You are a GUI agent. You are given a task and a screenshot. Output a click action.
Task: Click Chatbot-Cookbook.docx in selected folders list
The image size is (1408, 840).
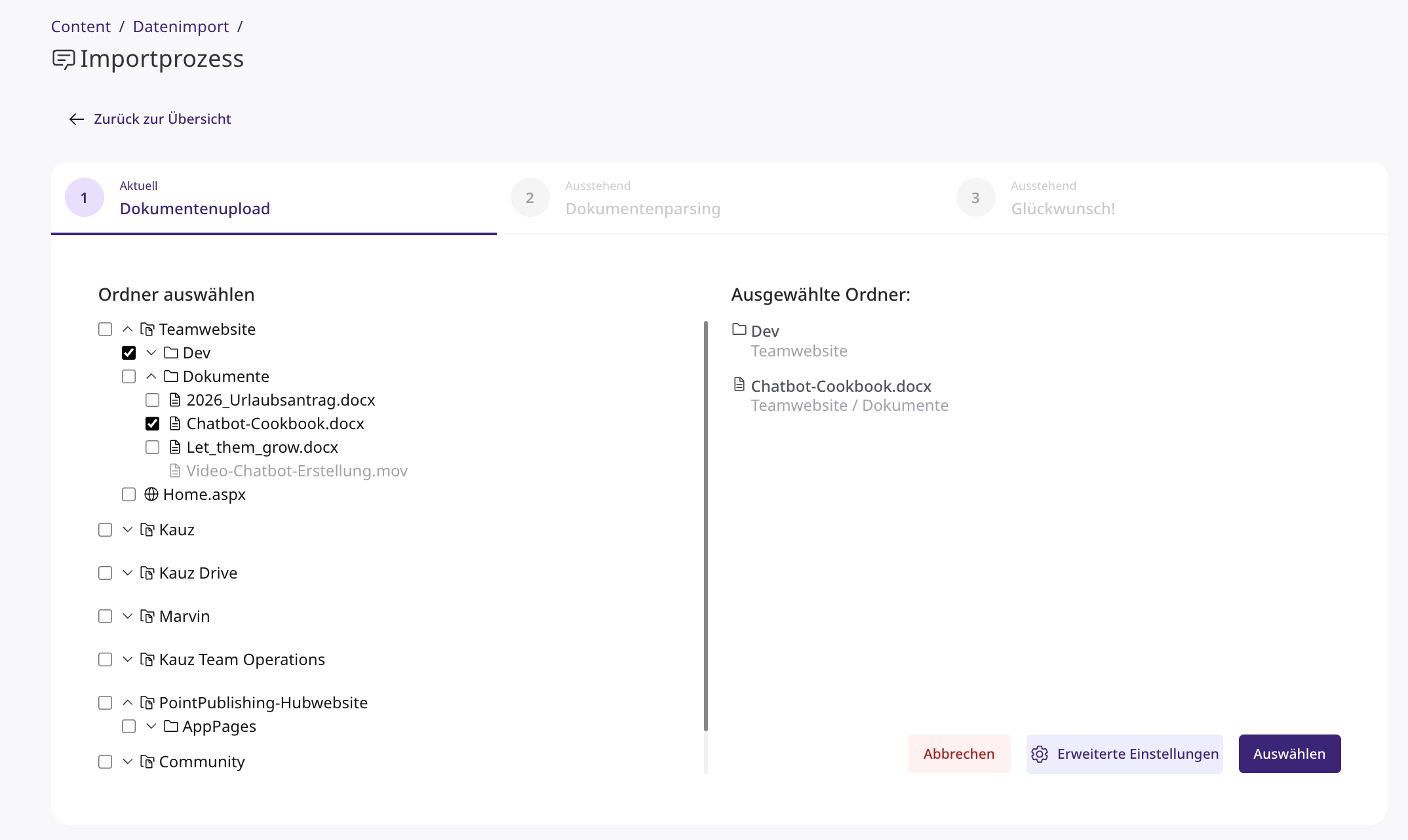click(841, 386)
